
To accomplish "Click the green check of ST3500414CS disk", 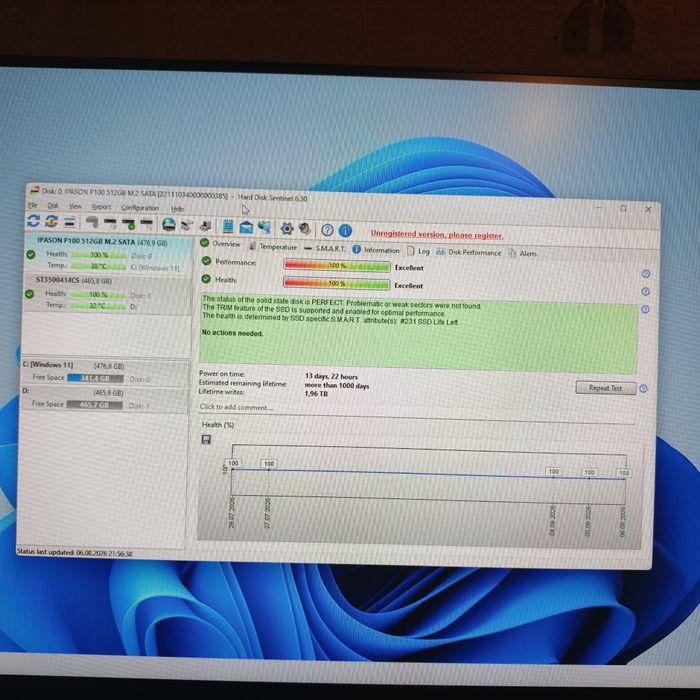I will (x=29, y=294).
